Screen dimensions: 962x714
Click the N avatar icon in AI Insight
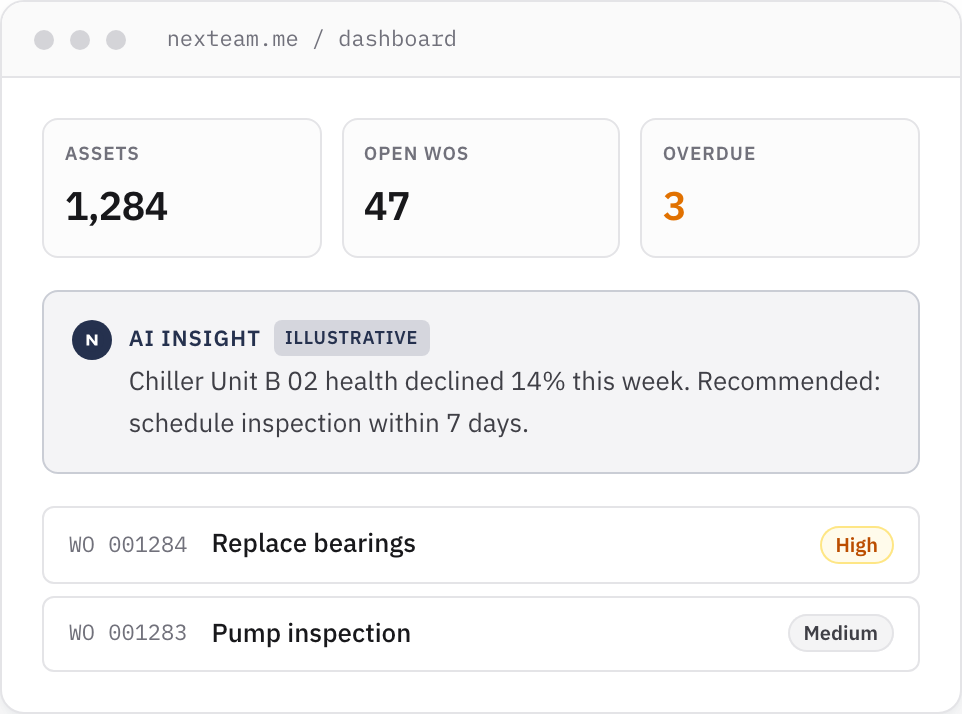(x=92, y=340)
